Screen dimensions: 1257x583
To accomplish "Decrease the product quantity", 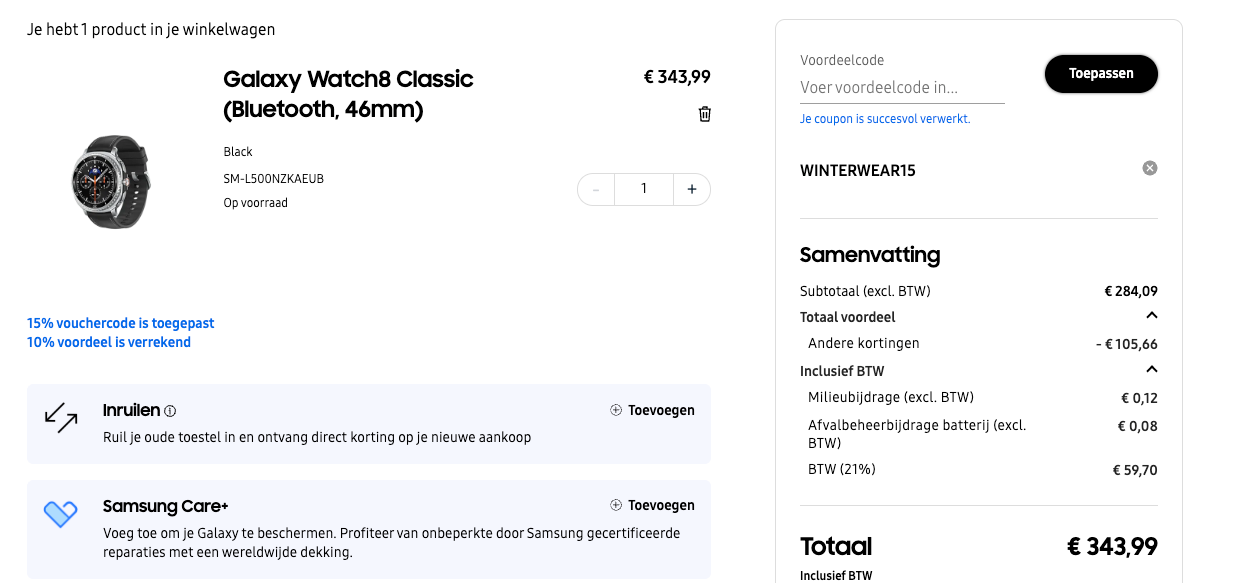I will tap(596, 189).
